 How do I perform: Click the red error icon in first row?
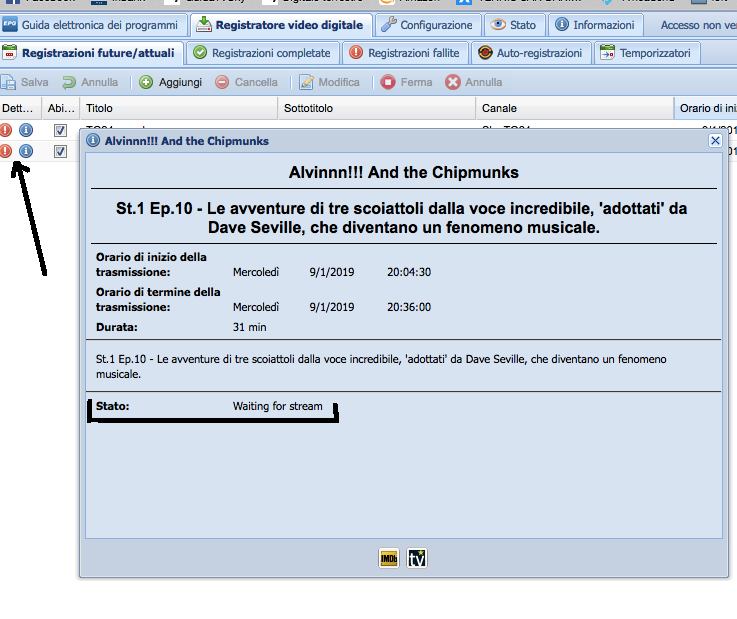pyautogui.click(x=5, y=130)
